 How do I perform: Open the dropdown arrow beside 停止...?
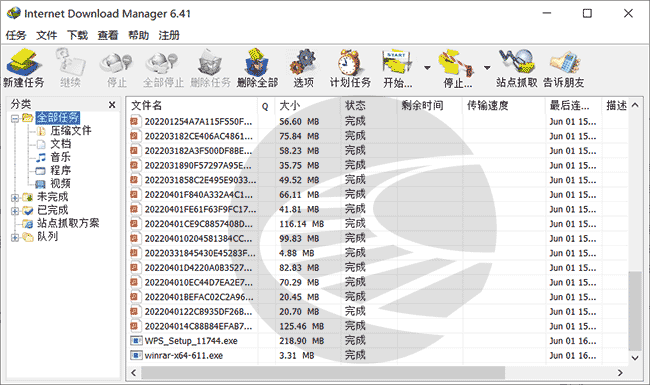tap(487, 68)
